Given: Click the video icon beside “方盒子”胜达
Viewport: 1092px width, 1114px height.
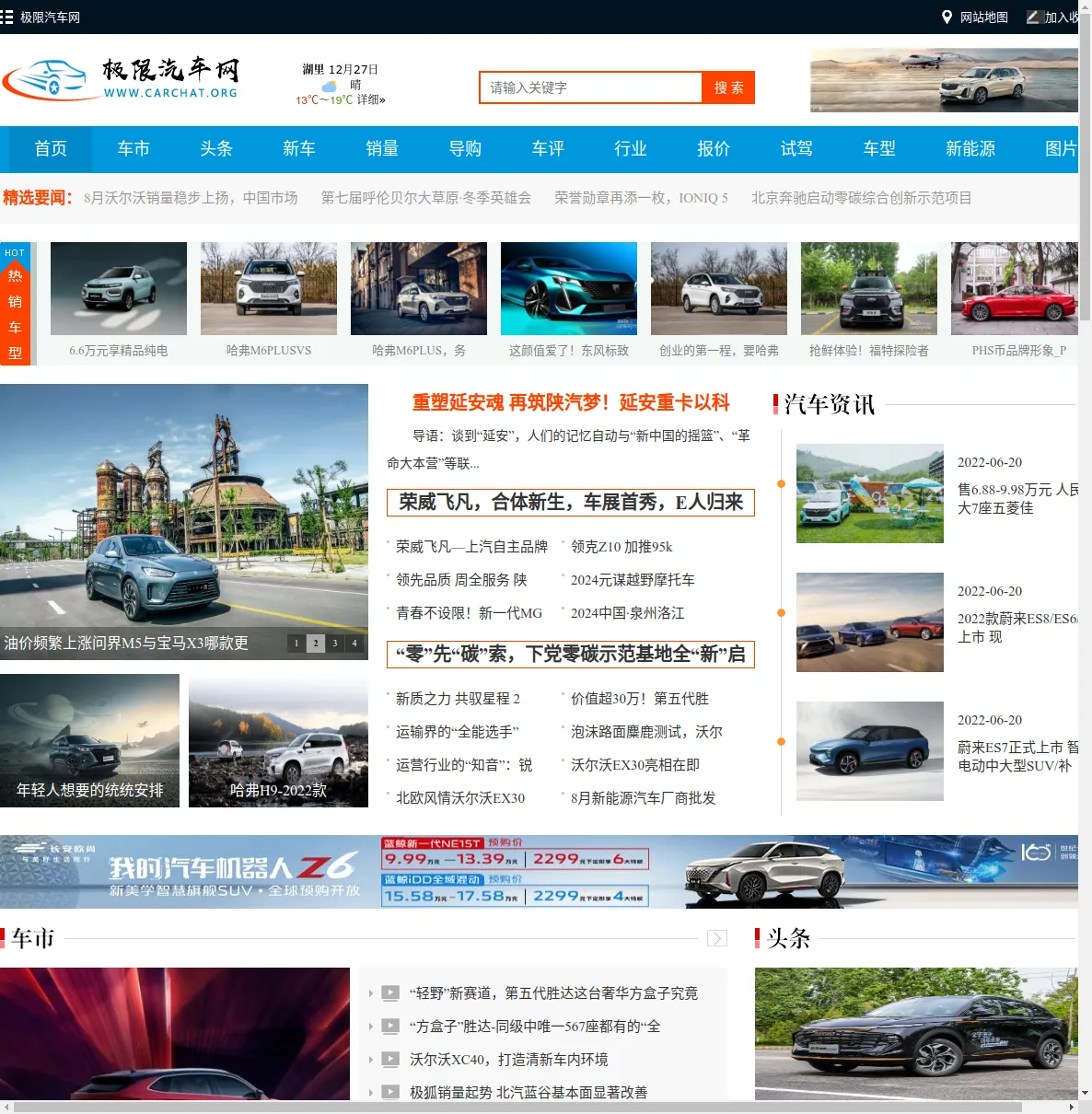Looking at the screenshot, I should (390, 1027).
